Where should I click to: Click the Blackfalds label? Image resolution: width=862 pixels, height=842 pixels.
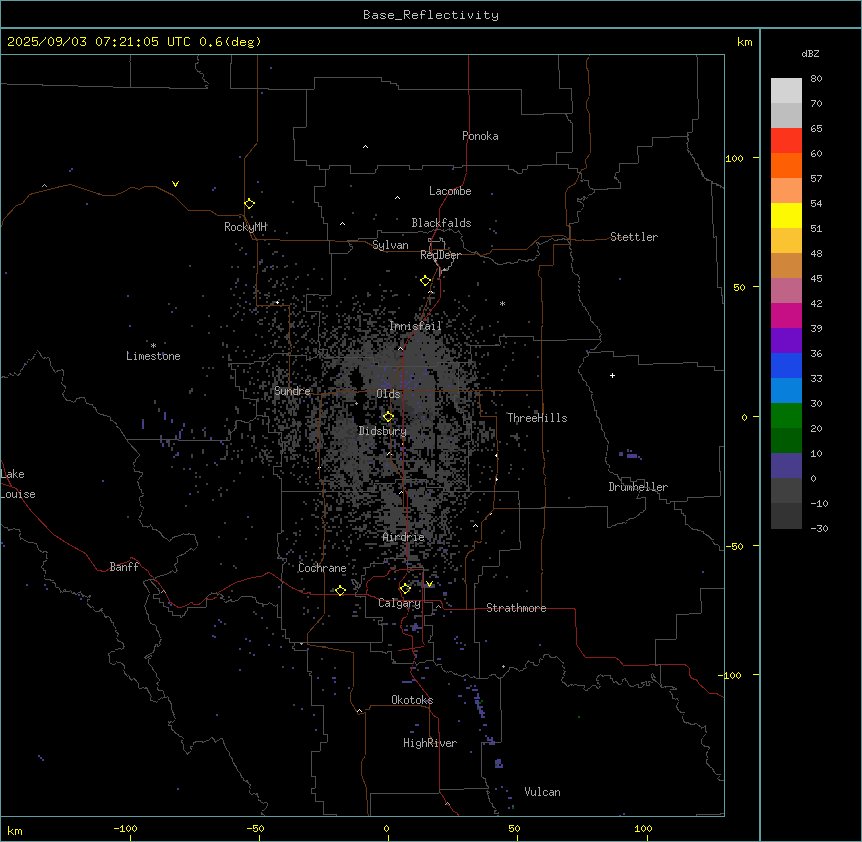tap(441, 223)
